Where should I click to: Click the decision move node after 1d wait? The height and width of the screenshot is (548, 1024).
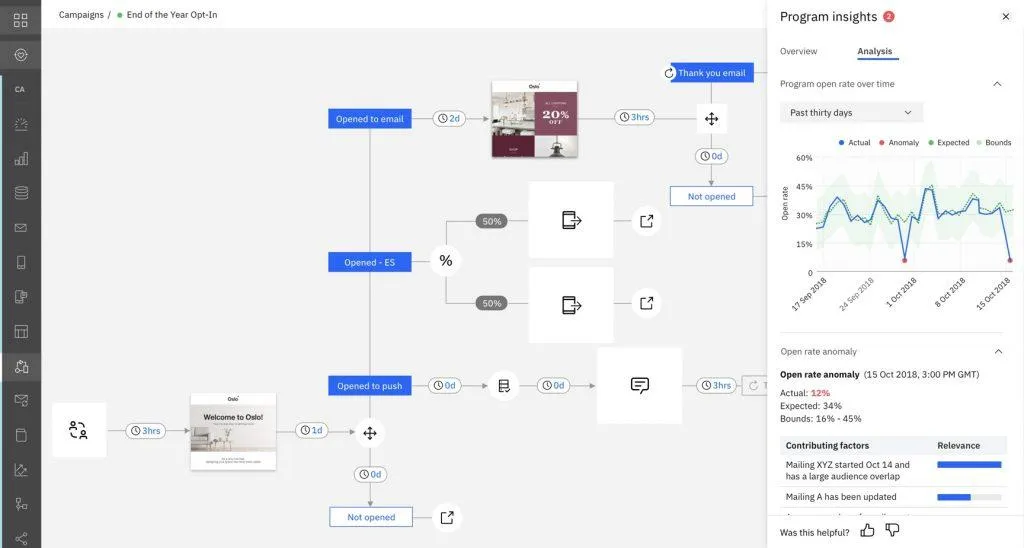370,433
